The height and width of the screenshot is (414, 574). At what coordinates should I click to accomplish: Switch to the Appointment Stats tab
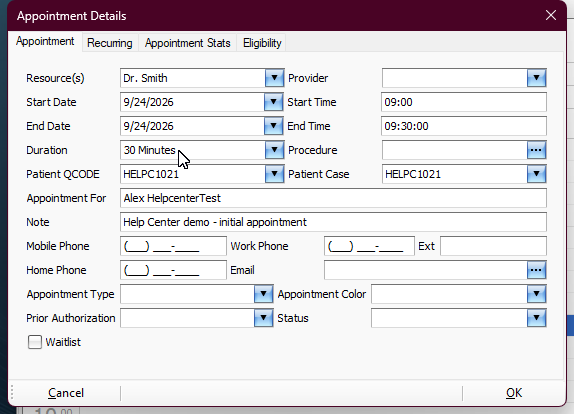(187, 43)
